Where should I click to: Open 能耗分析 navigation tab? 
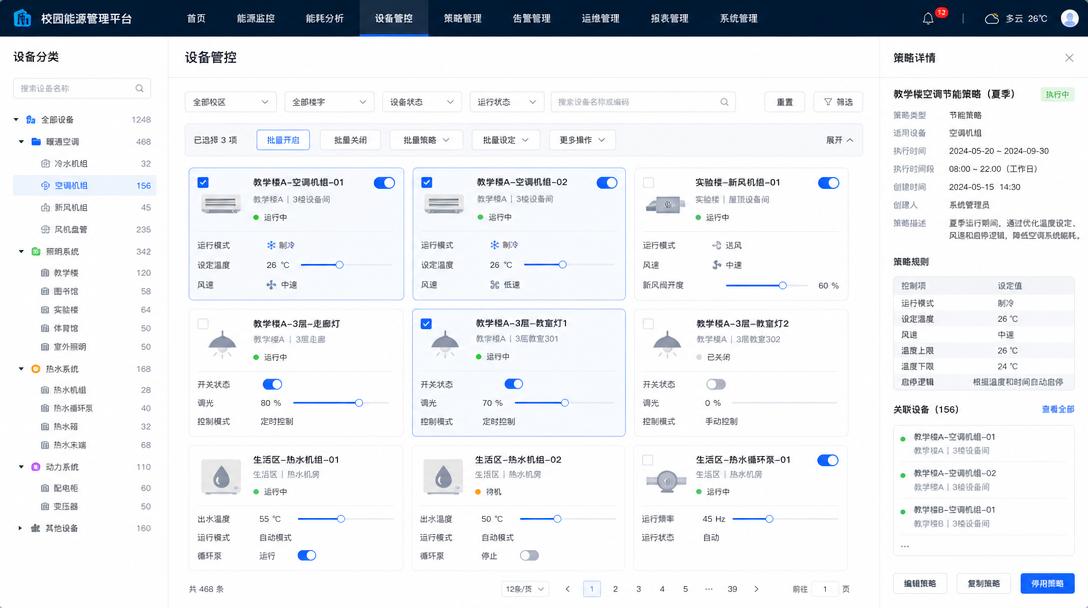[325, 19]
